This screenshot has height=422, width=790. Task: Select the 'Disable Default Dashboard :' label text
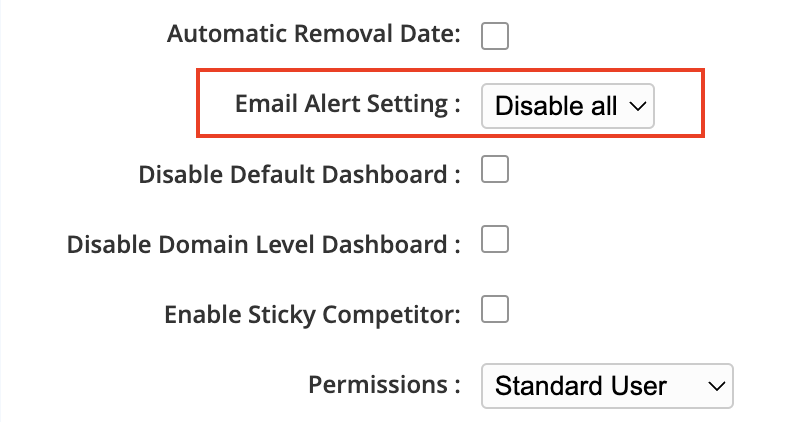pos(299,174)
